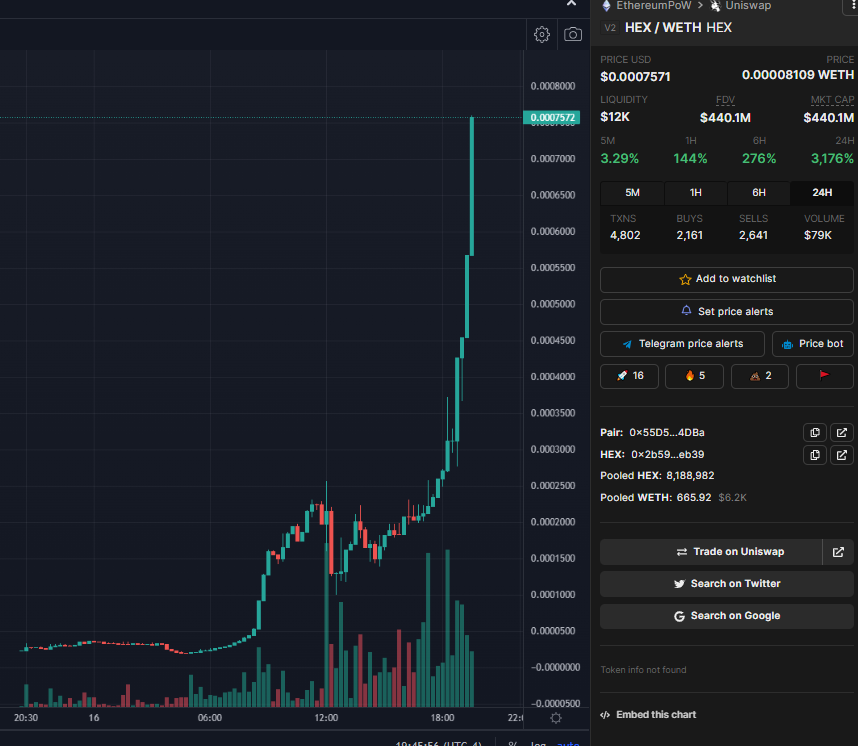
Task: Trade on Uniswap
Action: 711,552
